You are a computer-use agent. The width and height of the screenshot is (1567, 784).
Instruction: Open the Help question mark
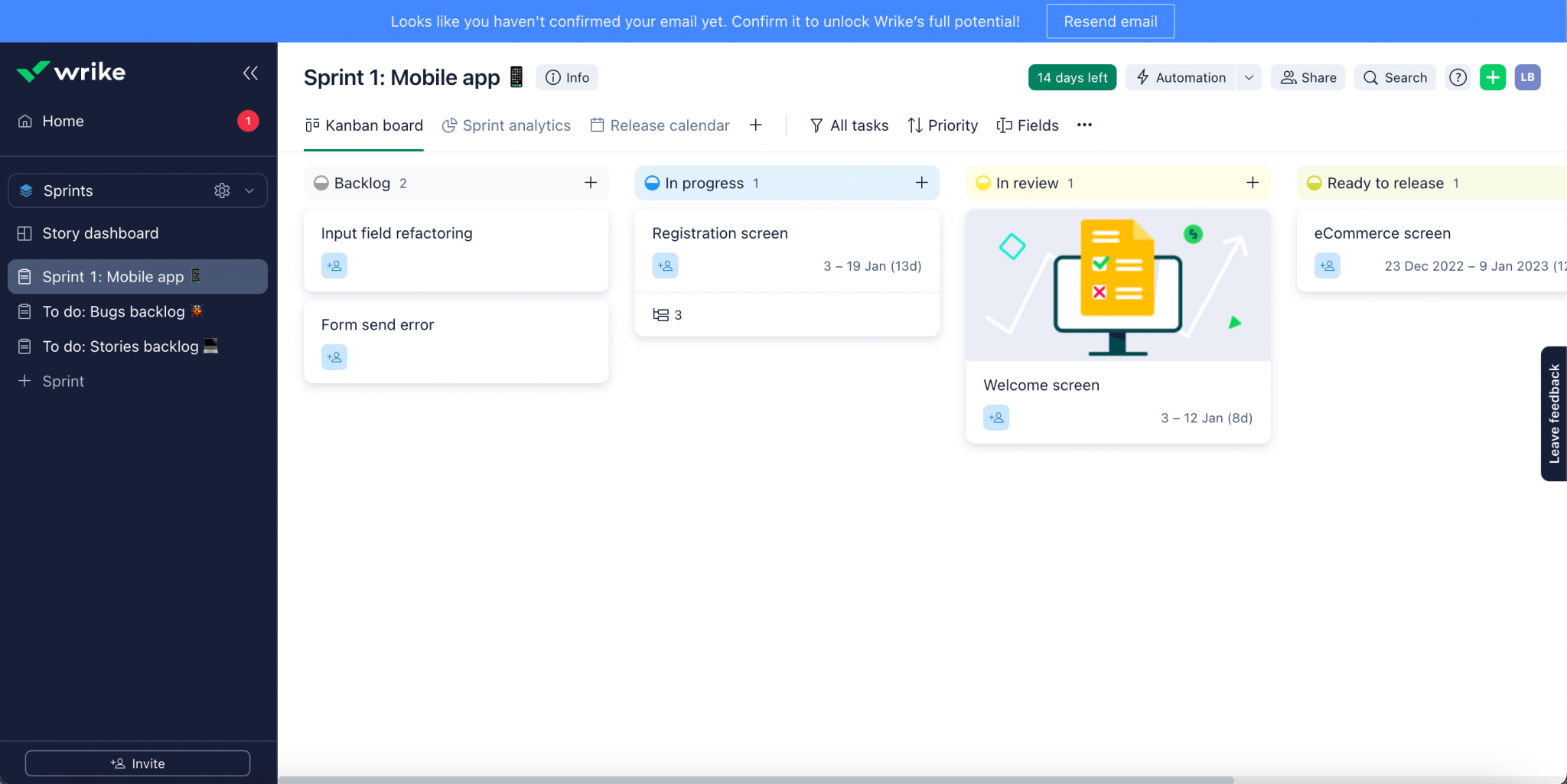click(1458, 77)
